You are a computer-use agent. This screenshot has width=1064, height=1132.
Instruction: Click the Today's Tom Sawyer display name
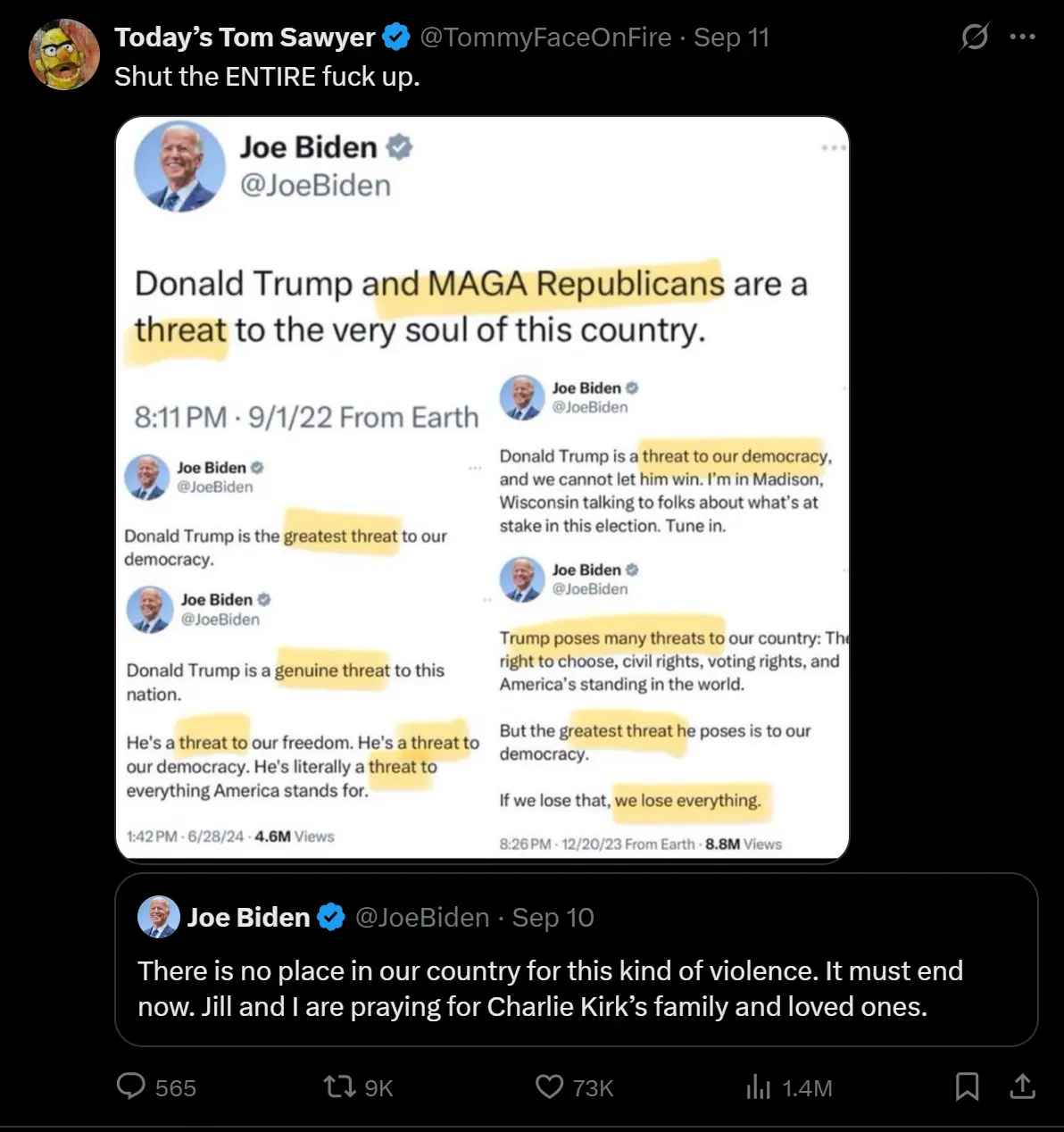(x=245, y=37)
